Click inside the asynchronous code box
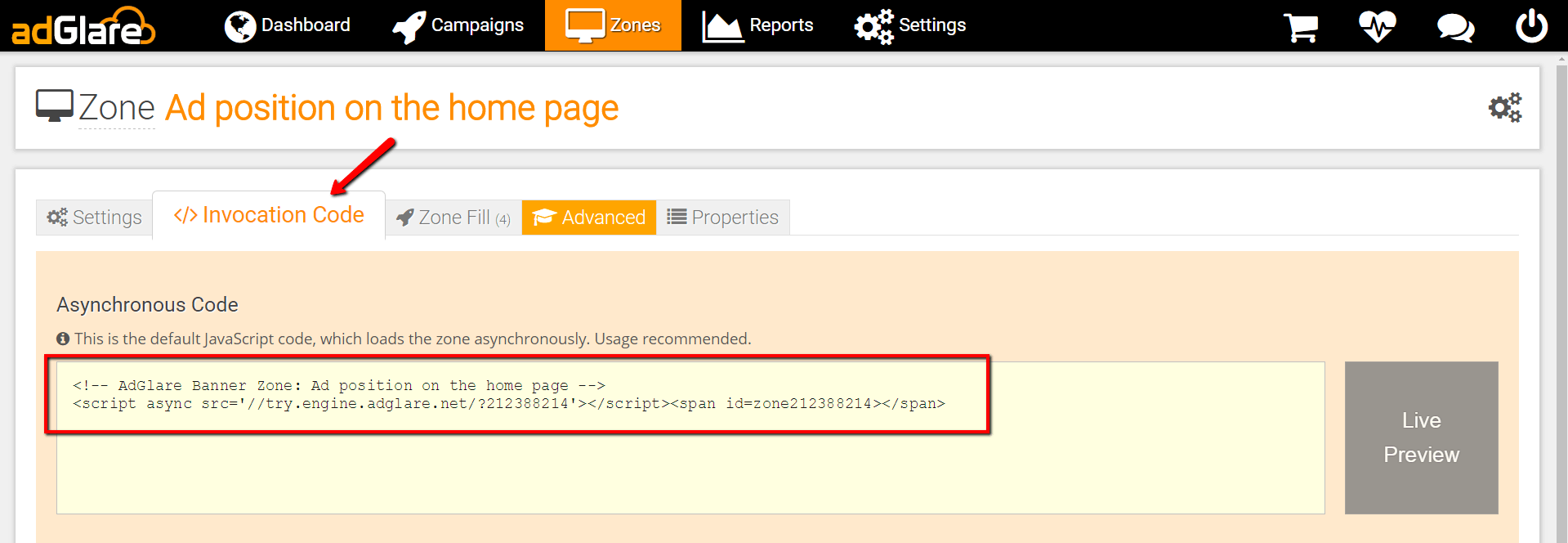The image size is (1568, 543). tap(690, 438)
